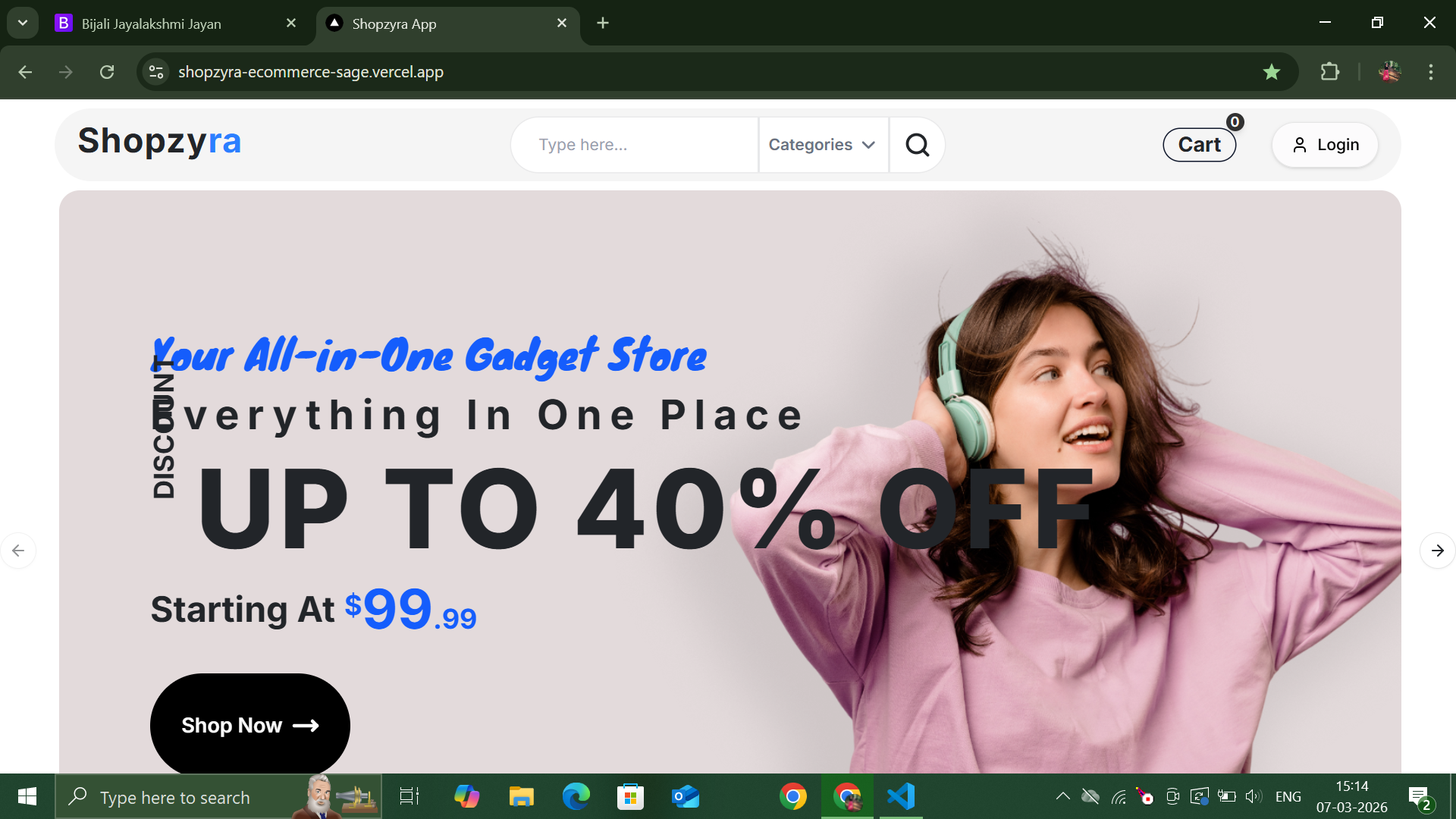Screen dimensions: 1456x819
Task: Show hidden system tray icons chevron
Action: pos(1063,796)
